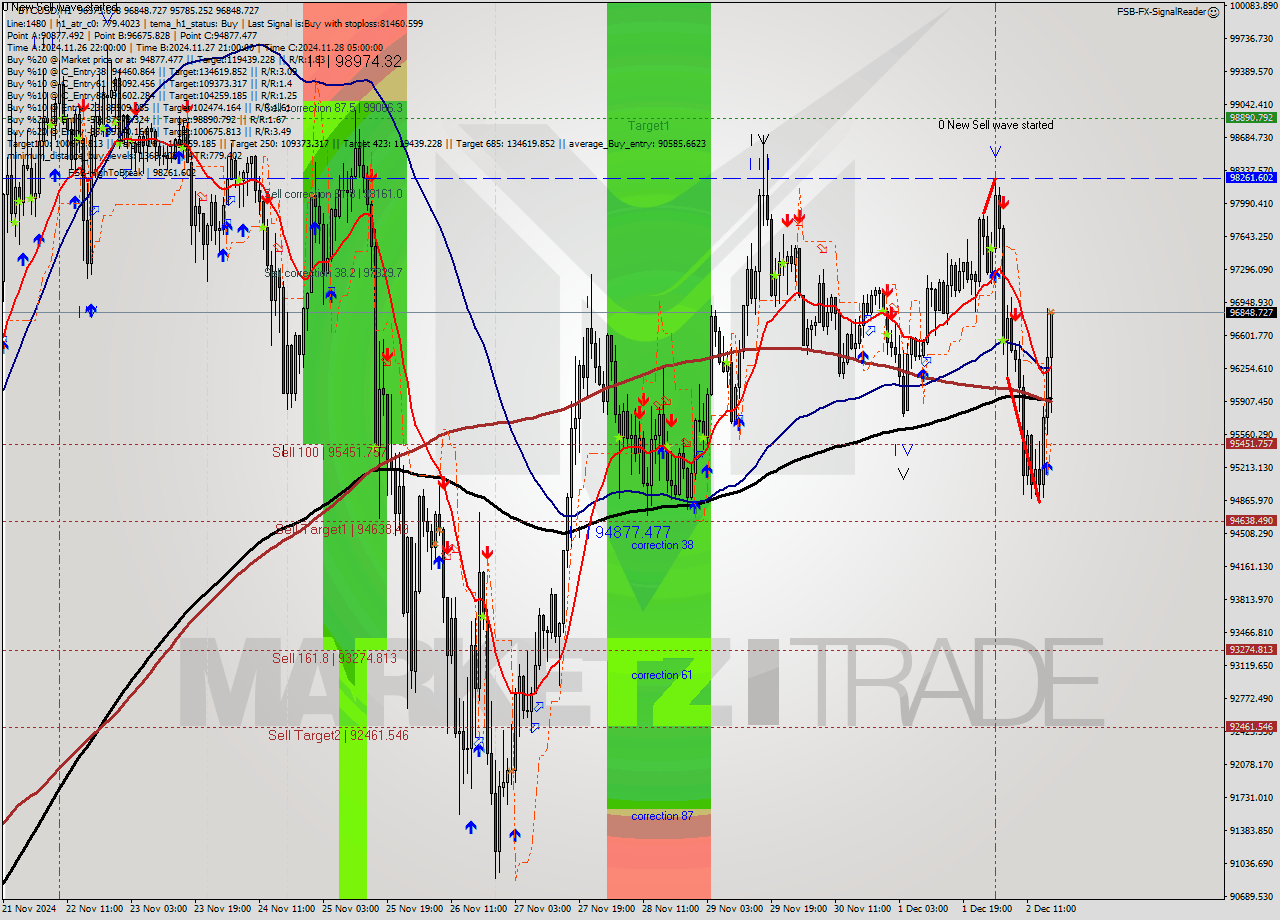Select the 94638.490 red price tag
This screenshot has width=1280, height=920.
pyautogui.click(x=1251, y=520)
